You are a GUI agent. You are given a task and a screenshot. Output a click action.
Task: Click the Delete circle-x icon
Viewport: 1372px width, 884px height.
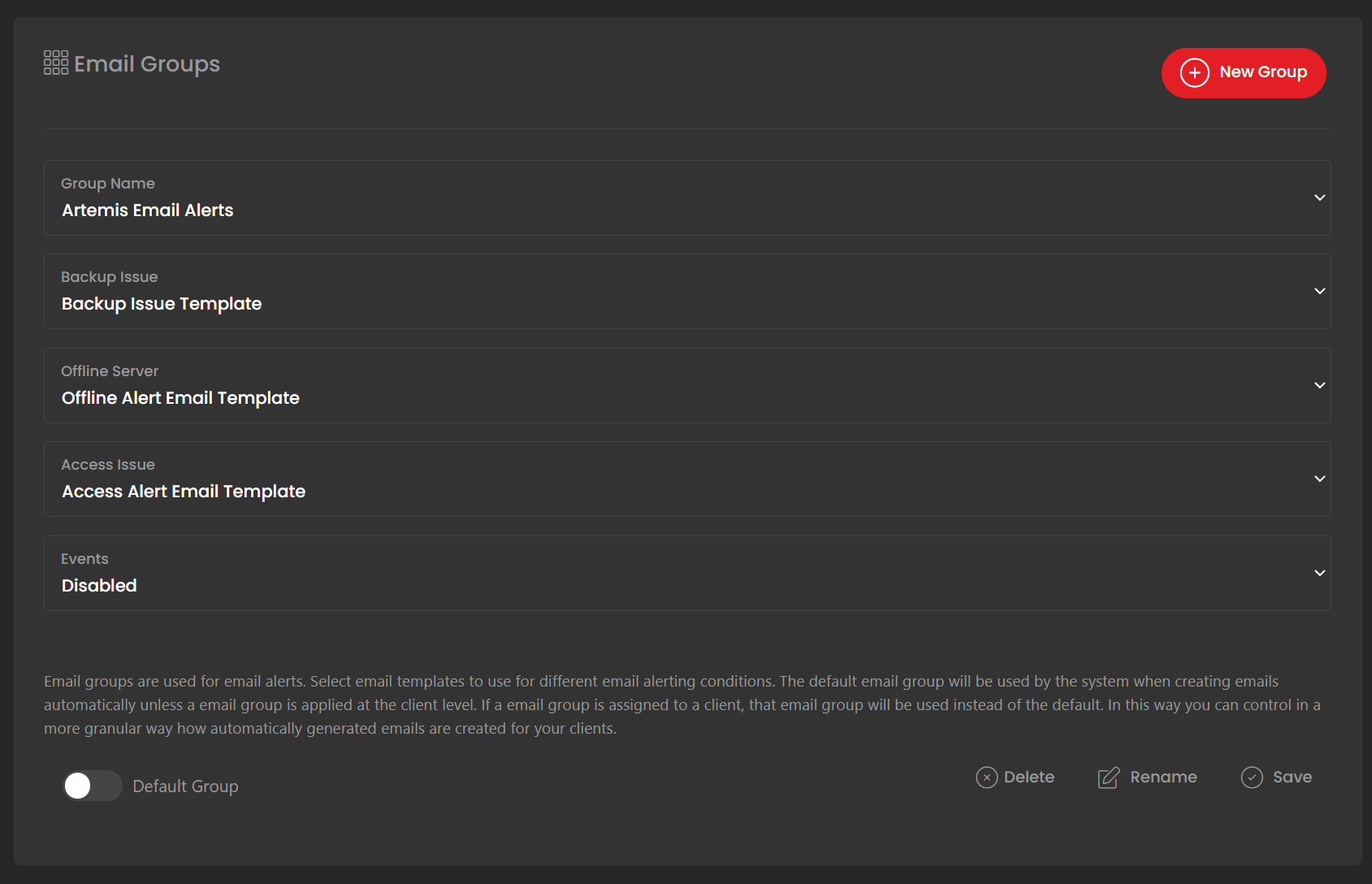[x=986, y=778]
